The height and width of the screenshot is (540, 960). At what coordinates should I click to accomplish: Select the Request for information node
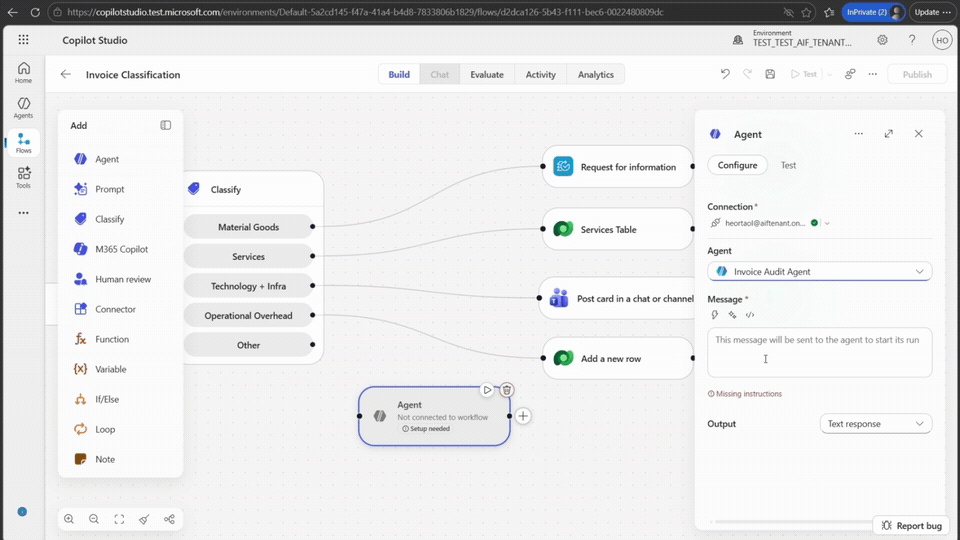(618, 167)
